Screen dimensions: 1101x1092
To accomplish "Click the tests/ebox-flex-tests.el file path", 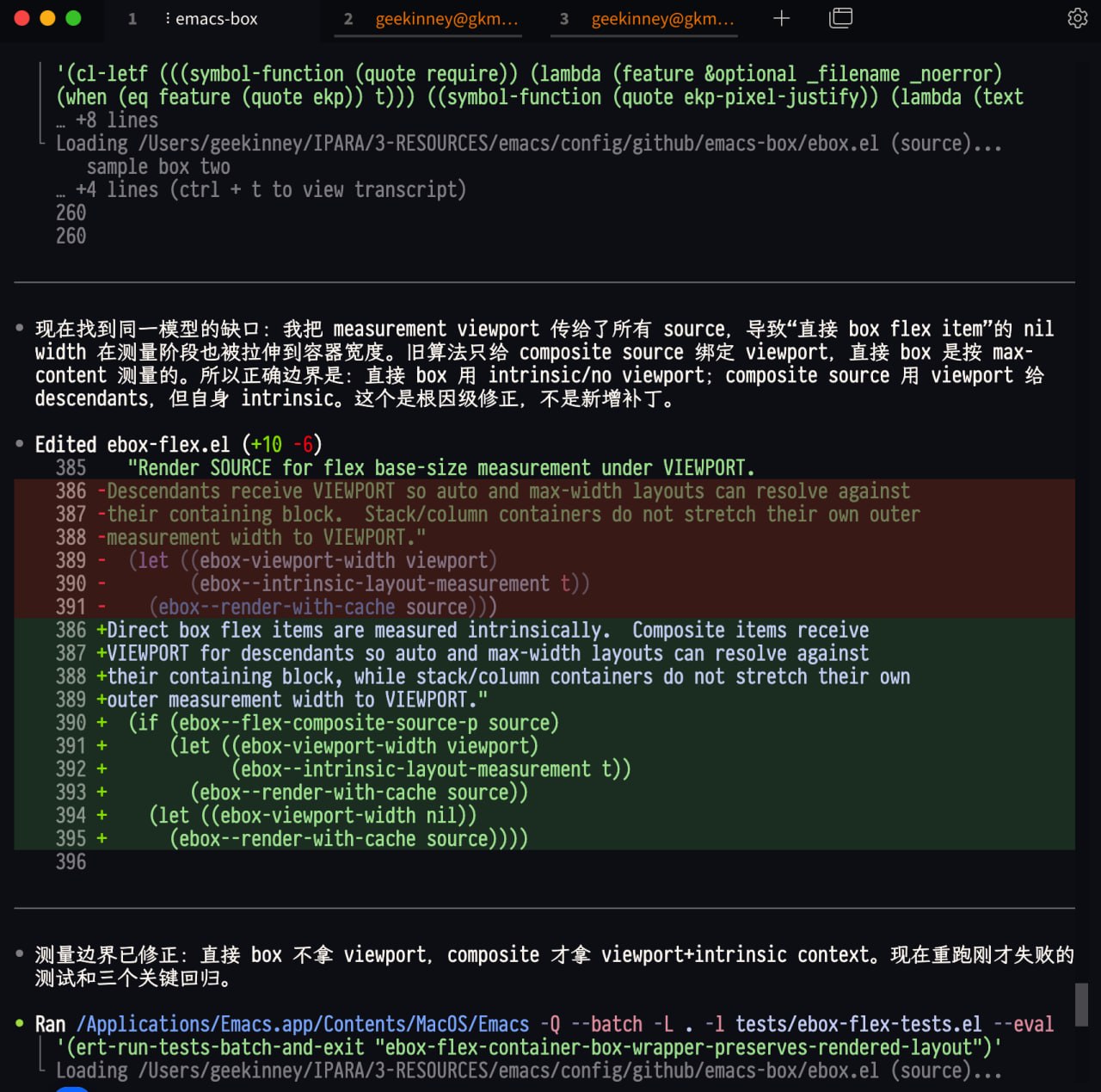I will (x=858, y=1024).
